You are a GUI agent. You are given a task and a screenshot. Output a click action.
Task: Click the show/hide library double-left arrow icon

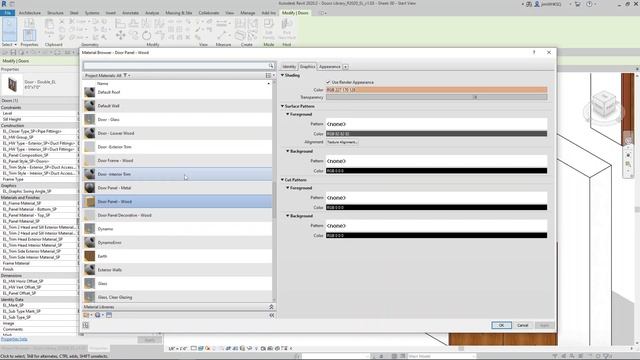[x=272, y=315]
